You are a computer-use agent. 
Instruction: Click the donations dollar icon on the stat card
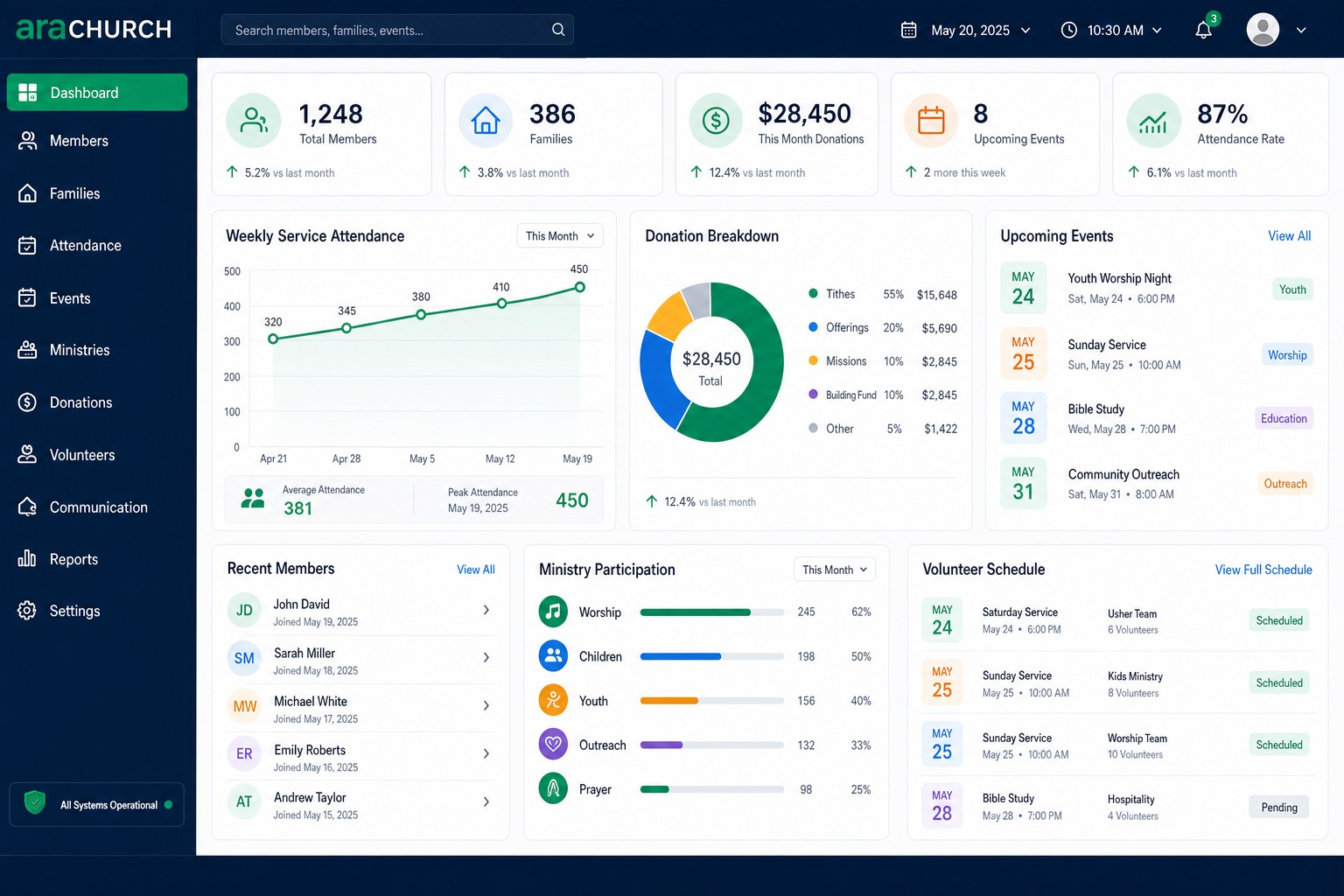pyautogui.click(x=716, y=121)
